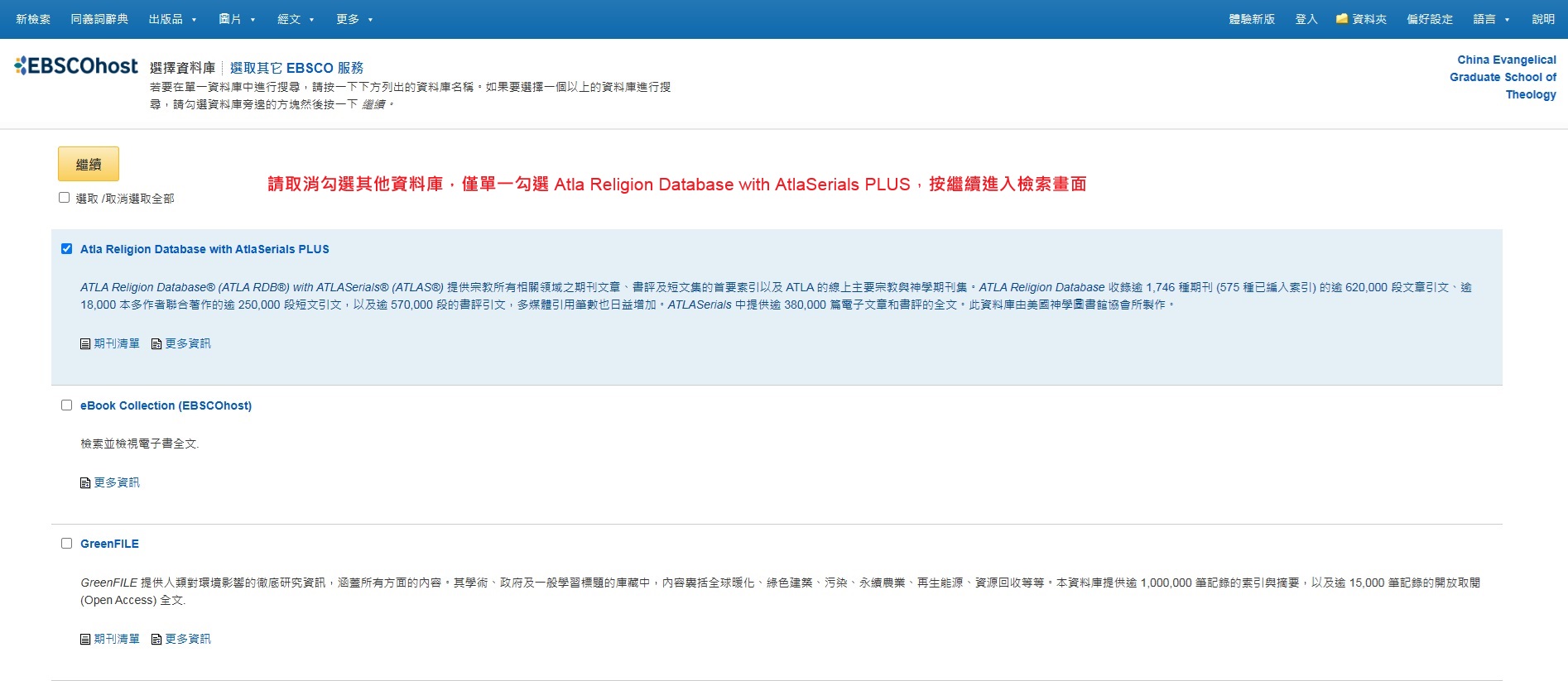Open 更多資訊 link under Atla Religion Database
The height and width of the screenshot is (681, 1568).
click(x=188, y=343)
